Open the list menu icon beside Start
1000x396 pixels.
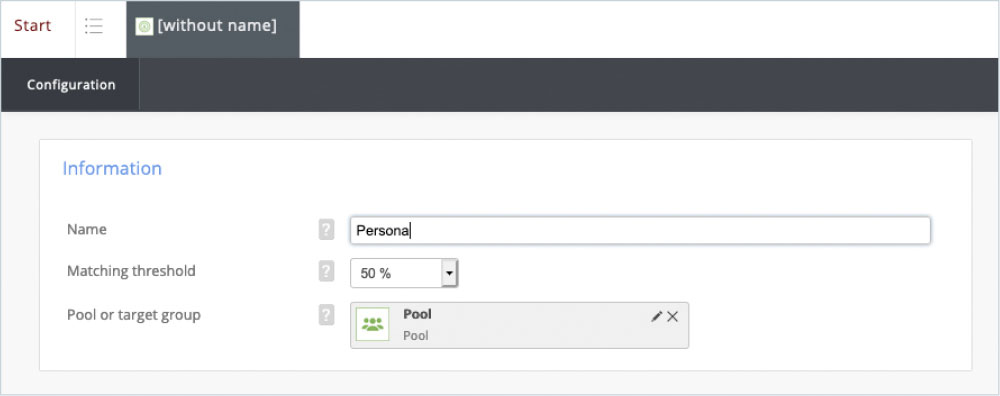tap(94, 26)
